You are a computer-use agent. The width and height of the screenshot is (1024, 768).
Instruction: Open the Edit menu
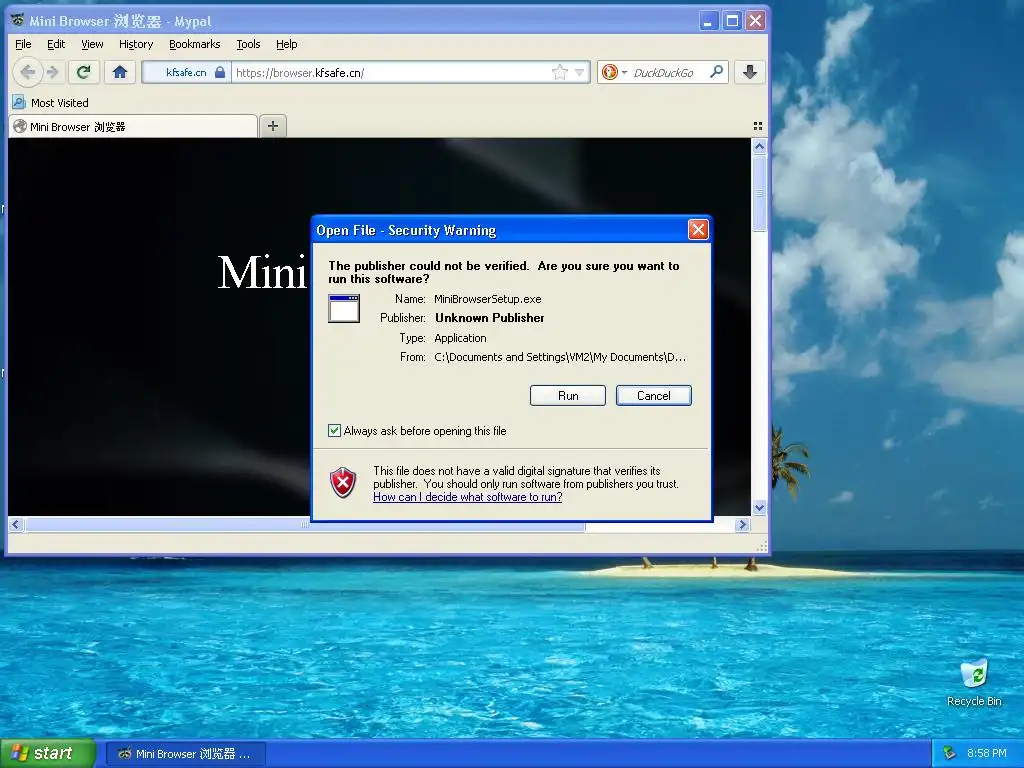coord(56,44)
